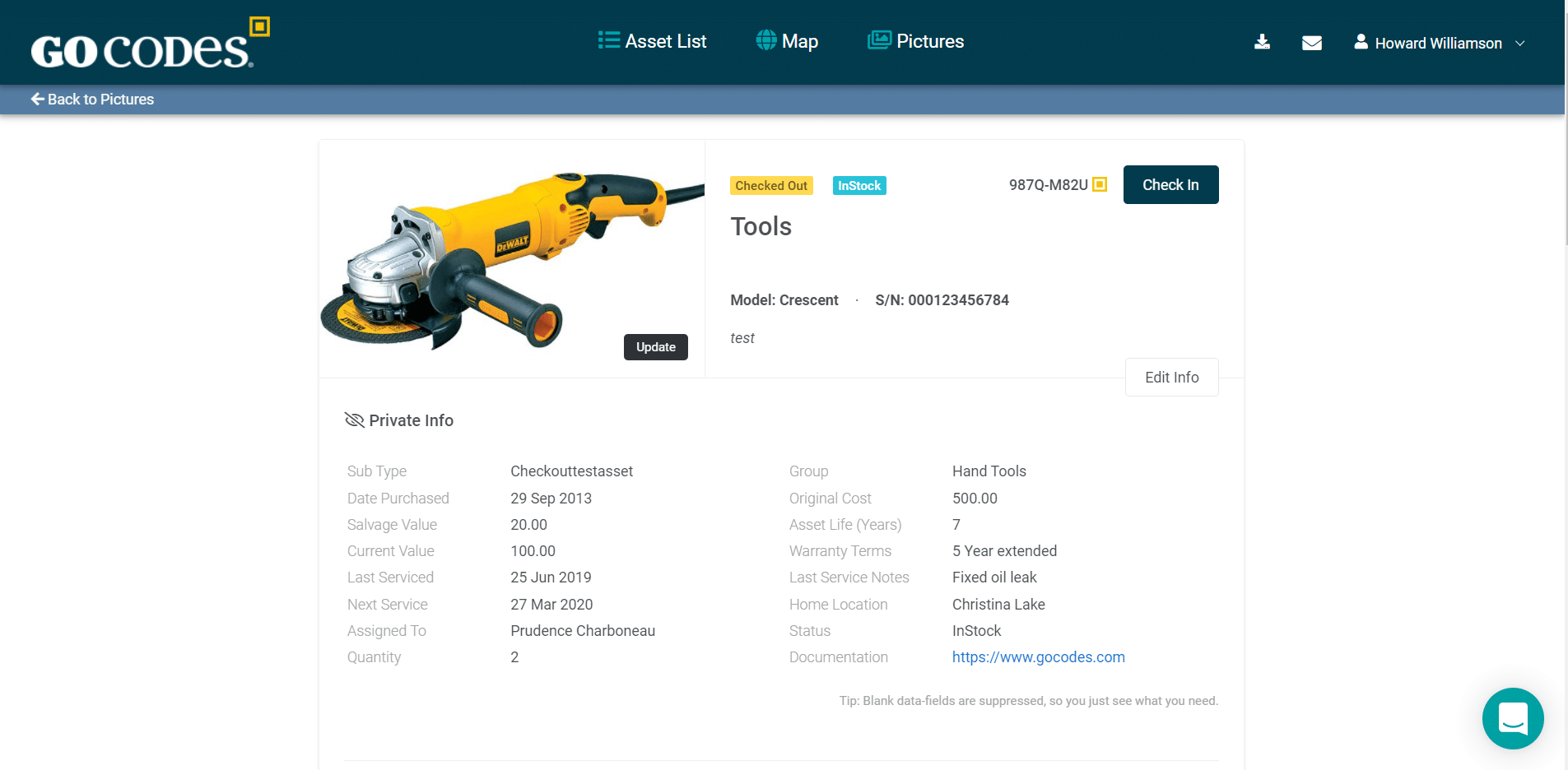The image size is (1568, 770).
Task: Open the envelope mail icon
Action: point(1312,43)
